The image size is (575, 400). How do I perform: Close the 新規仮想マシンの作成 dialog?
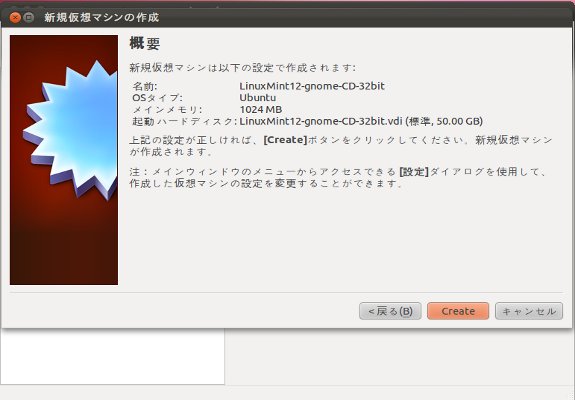[15, 17]
